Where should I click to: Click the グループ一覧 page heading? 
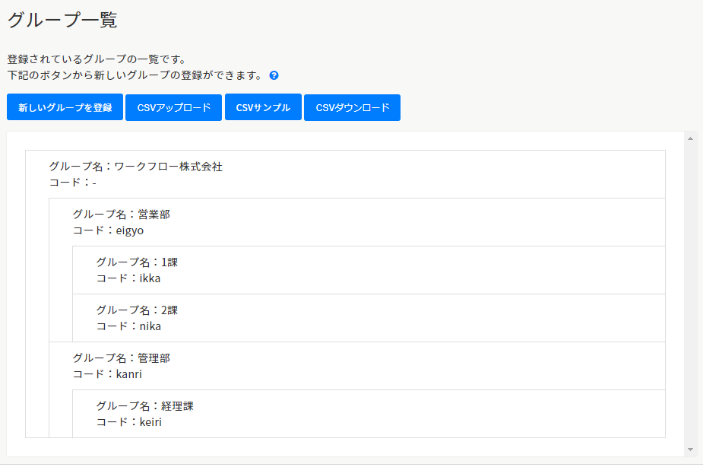click(x=62, y=20)
